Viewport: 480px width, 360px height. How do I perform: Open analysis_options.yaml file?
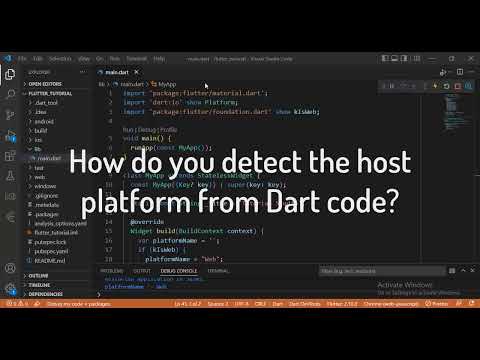(x=60, y=223)
